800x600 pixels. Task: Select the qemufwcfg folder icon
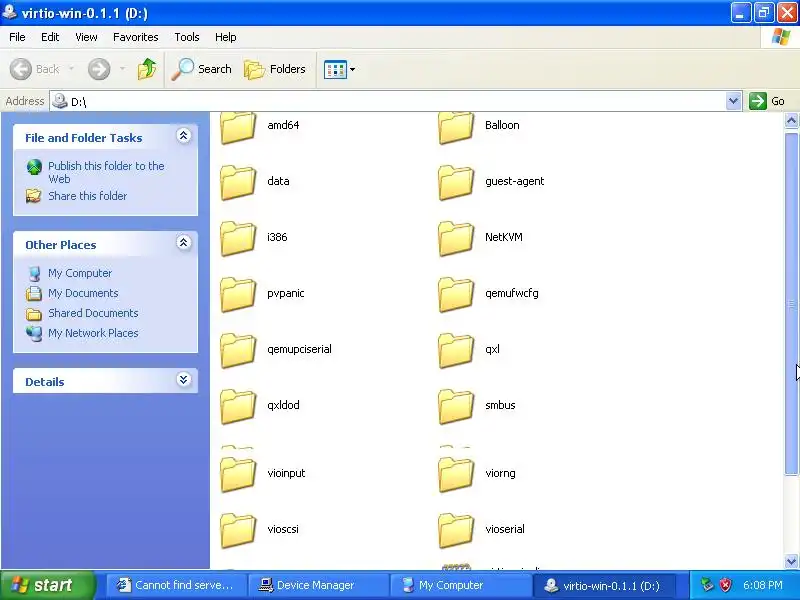[x=456, y=294]
